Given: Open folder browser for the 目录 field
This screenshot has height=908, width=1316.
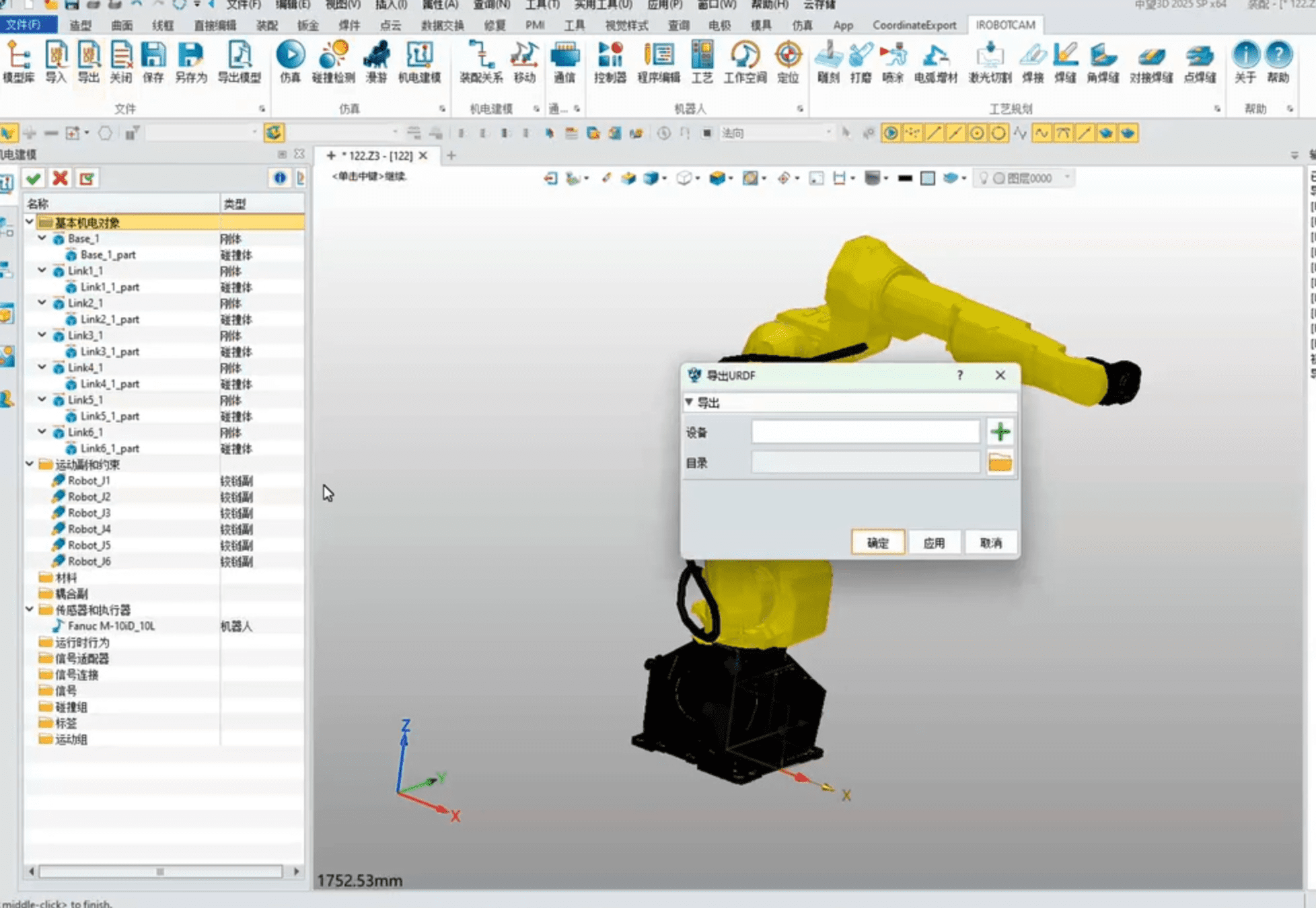Looking at the screenshot, I should click(x=1000, y=463).
